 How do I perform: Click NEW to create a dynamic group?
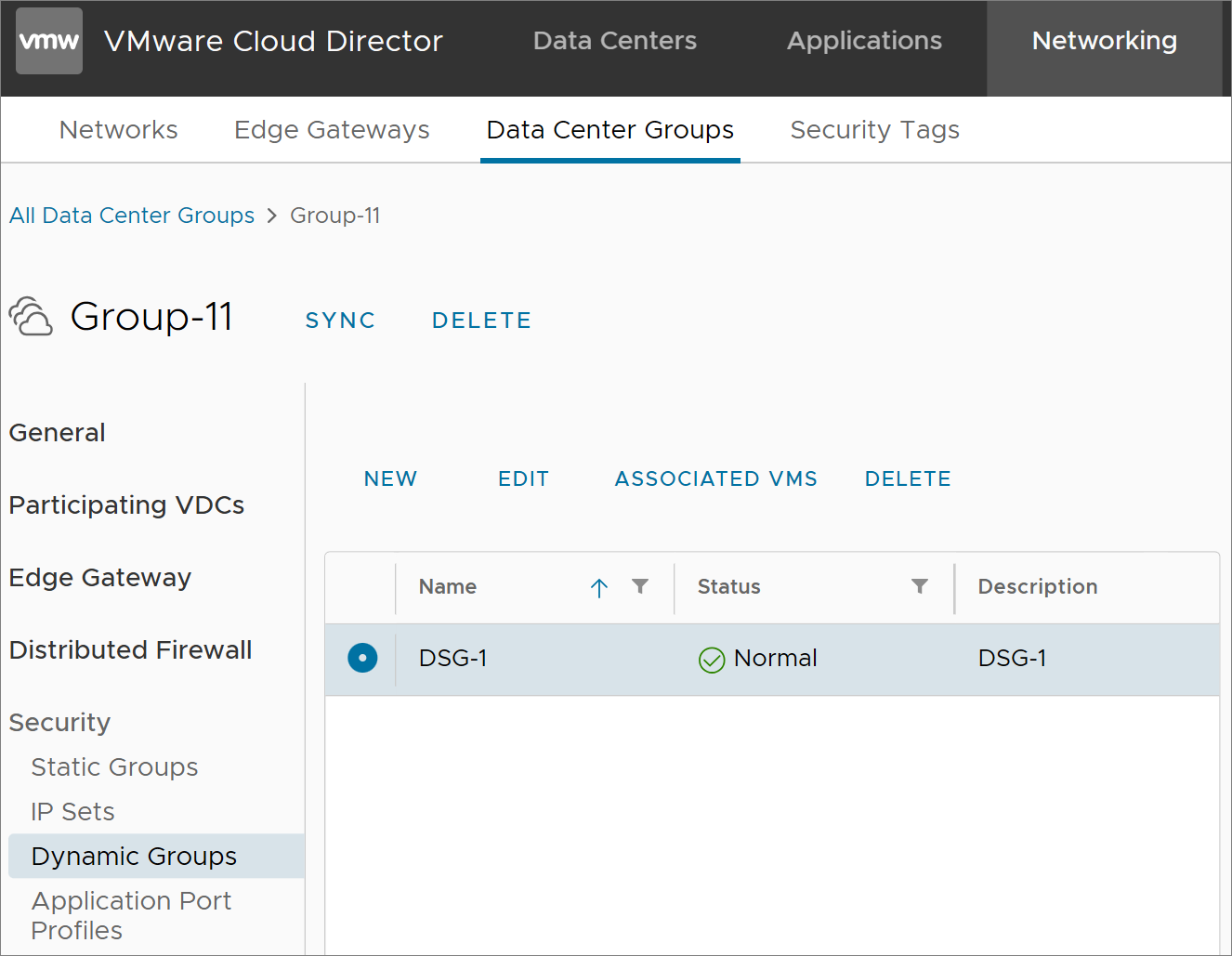pos(390,478)
